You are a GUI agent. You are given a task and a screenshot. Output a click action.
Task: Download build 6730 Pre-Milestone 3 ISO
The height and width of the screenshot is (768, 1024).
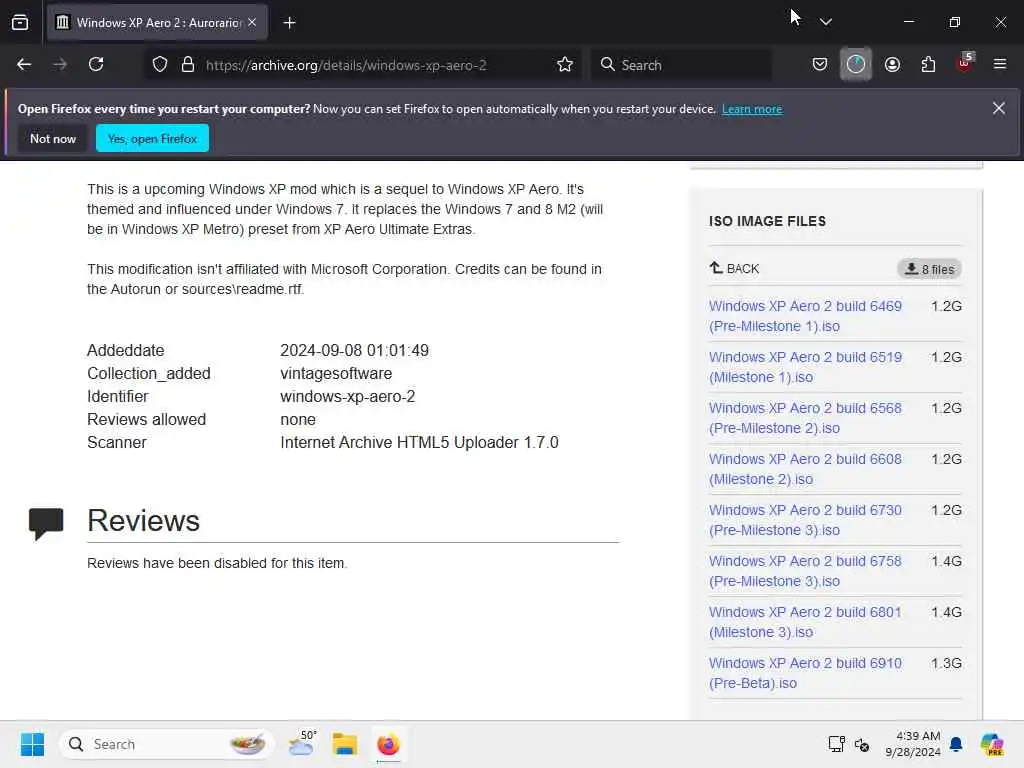[x=805, y=520]
